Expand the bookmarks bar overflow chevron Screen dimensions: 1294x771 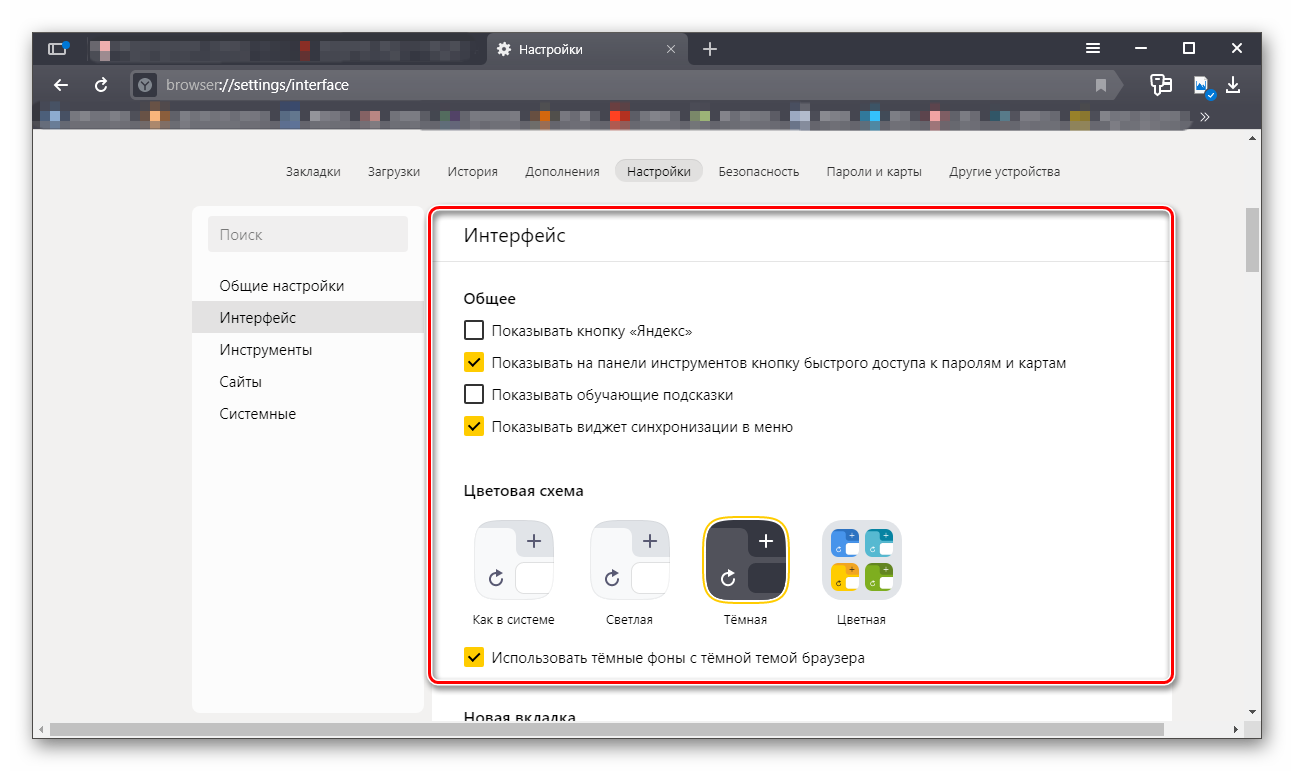(1205, 117)
